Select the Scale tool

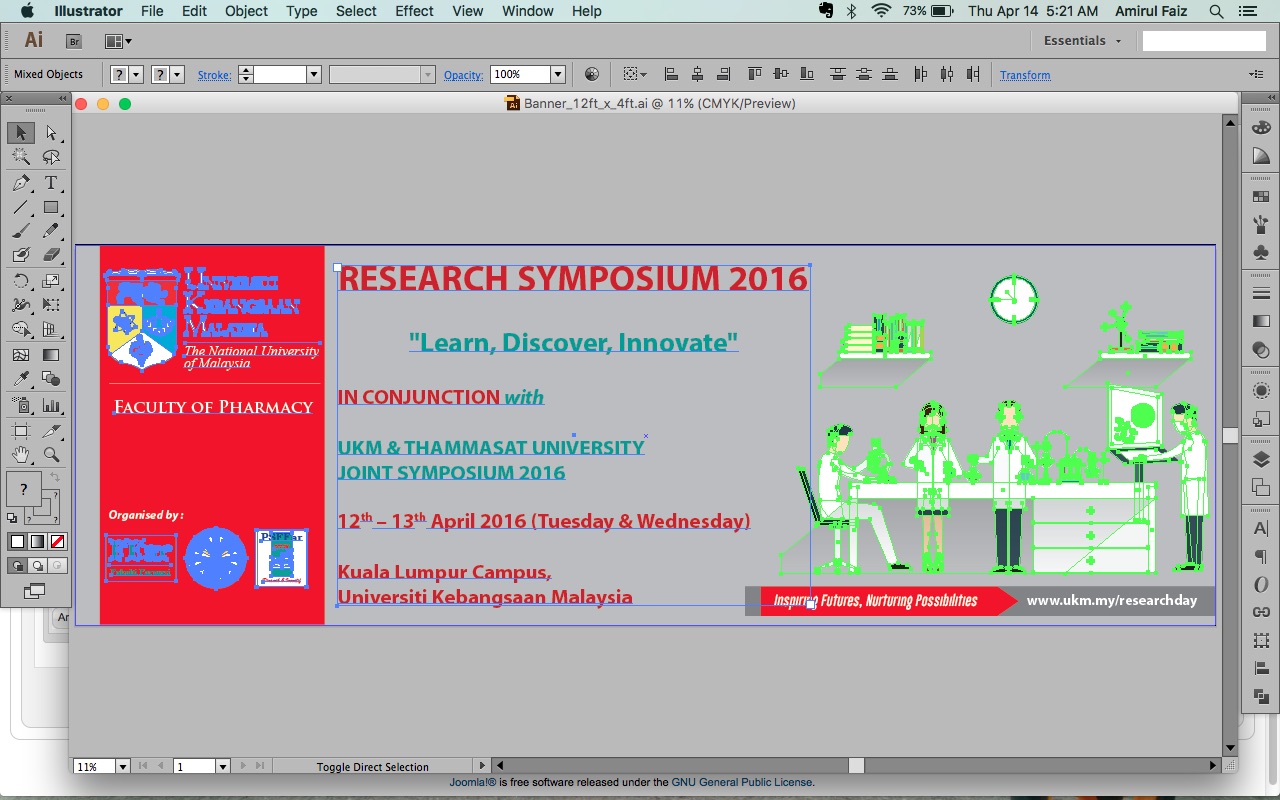[51, 281]
